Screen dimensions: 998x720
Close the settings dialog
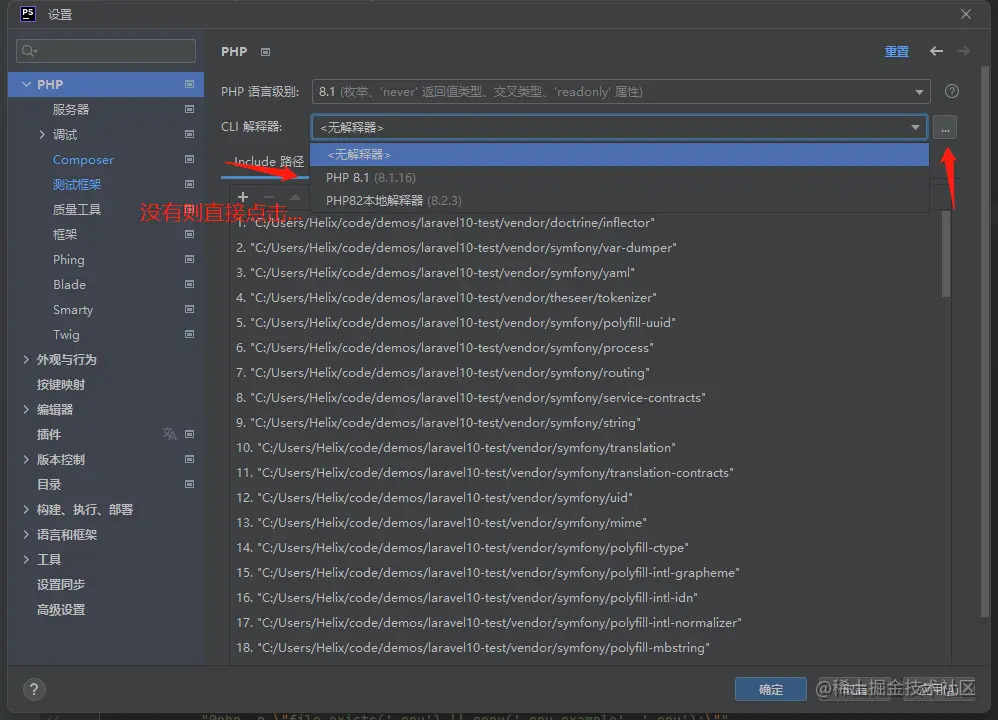[966, 14]
